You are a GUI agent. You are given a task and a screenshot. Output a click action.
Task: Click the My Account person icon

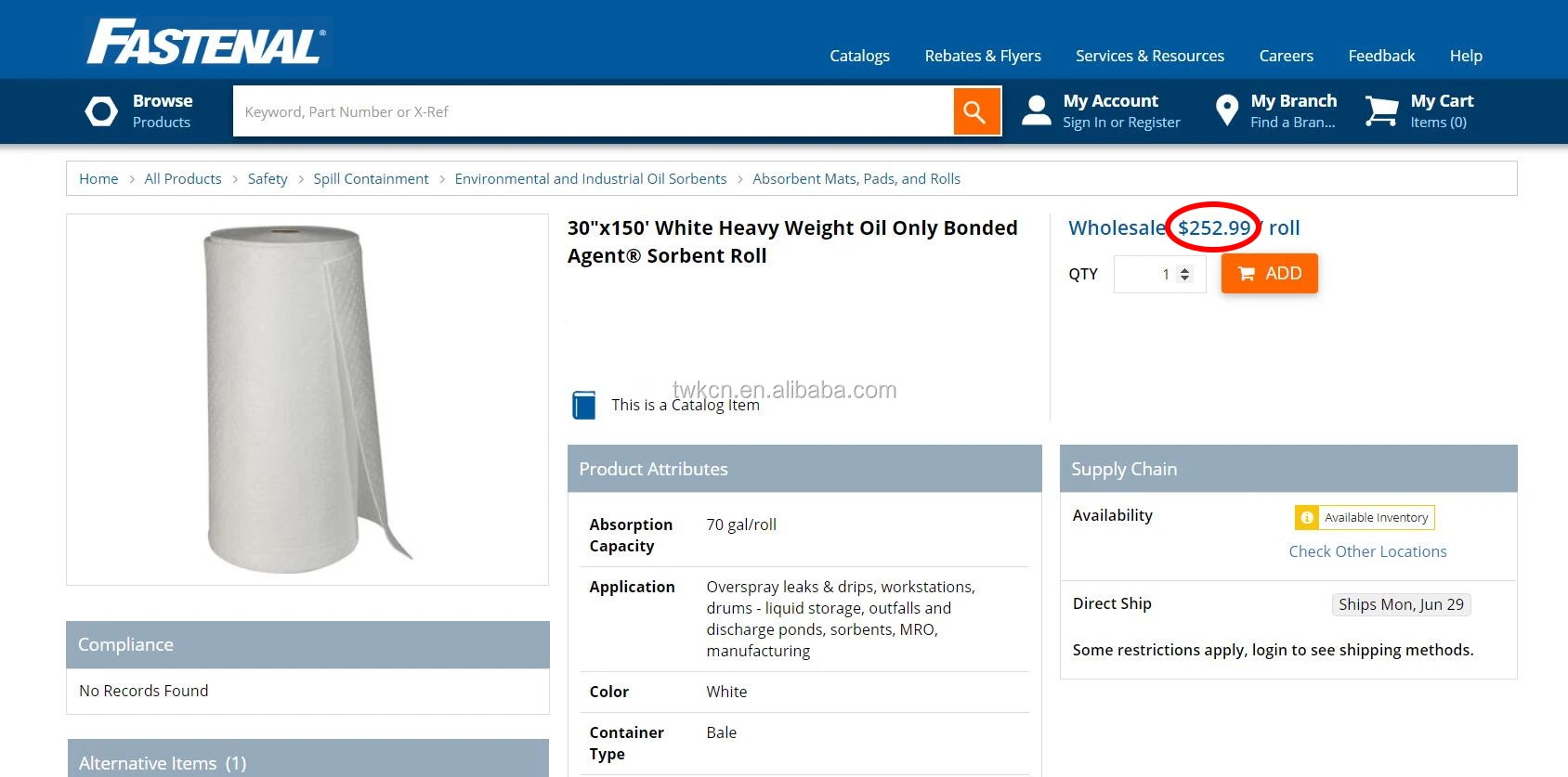pyautogui.click(x=1036, y=110)
